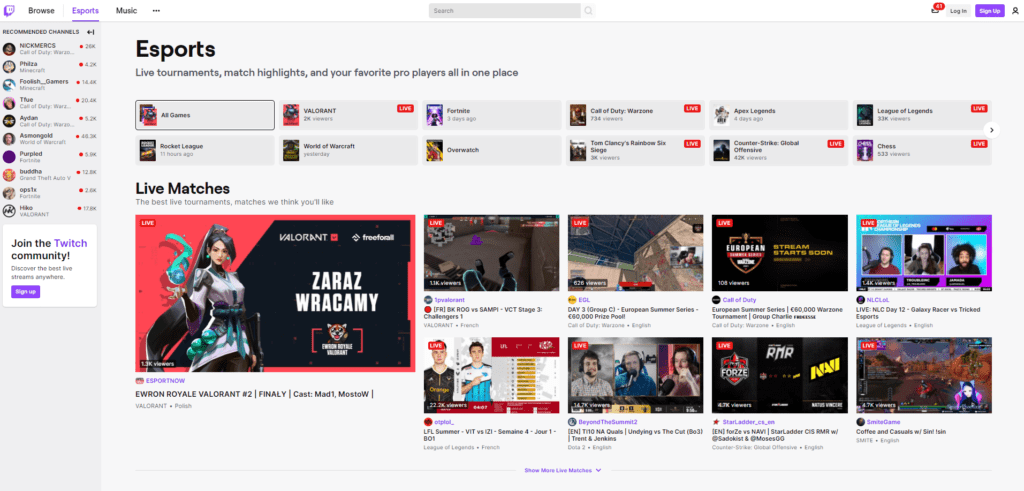Click Philza channel avatar
Viewport: 1024px width, 491px height.
tap(9, 67)
